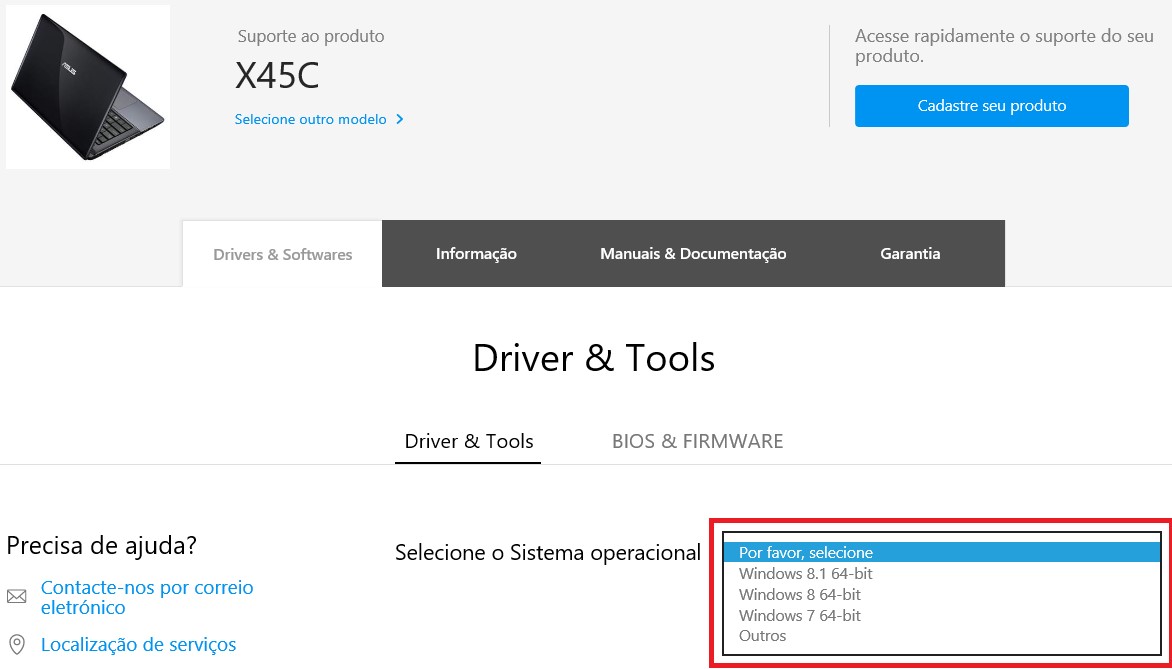Choose Windows 7 64-bit operating system
1172x669 pixels.
click(941, 615)
